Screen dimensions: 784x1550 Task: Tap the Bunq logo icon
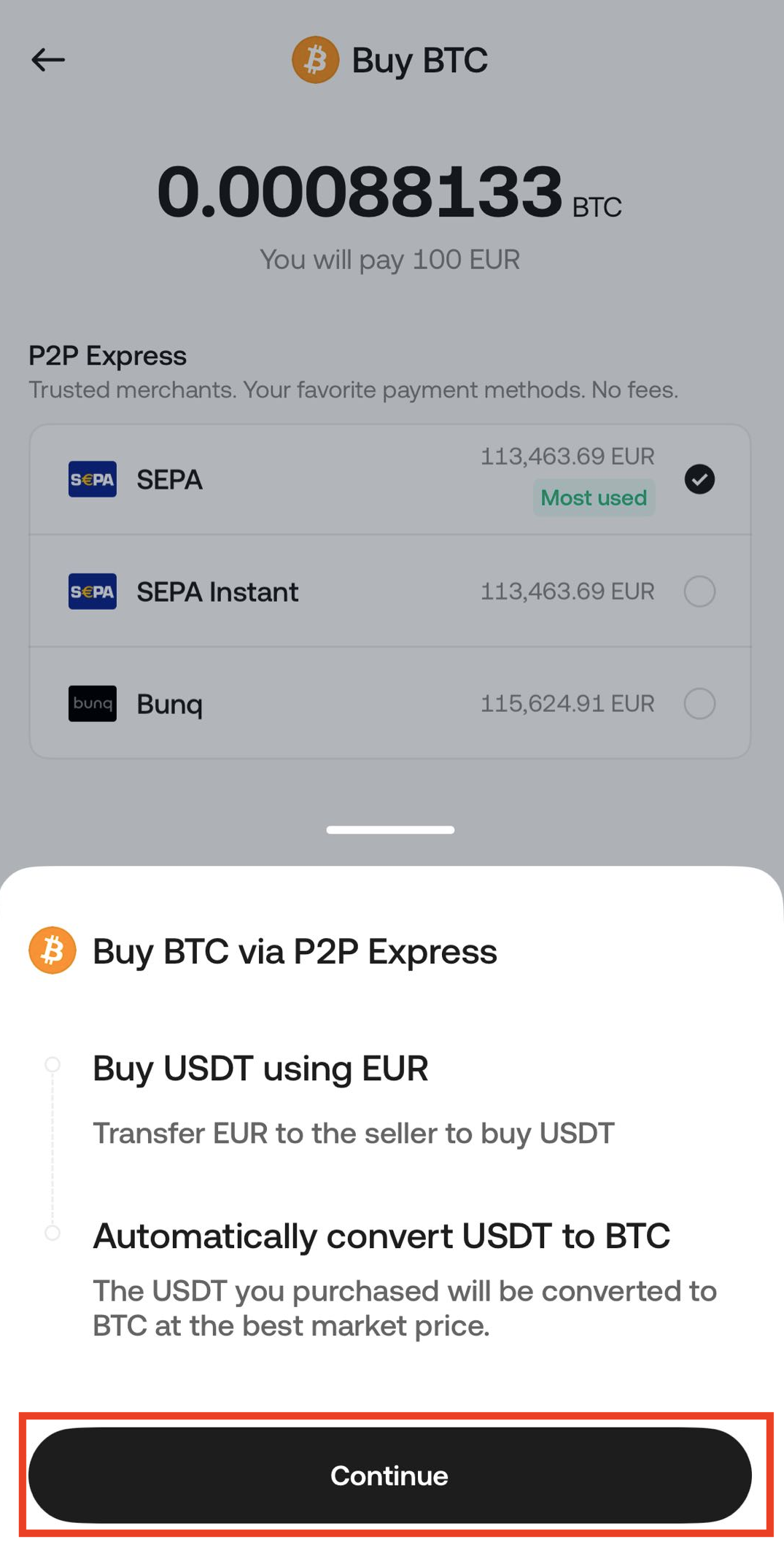coord(93,704)
